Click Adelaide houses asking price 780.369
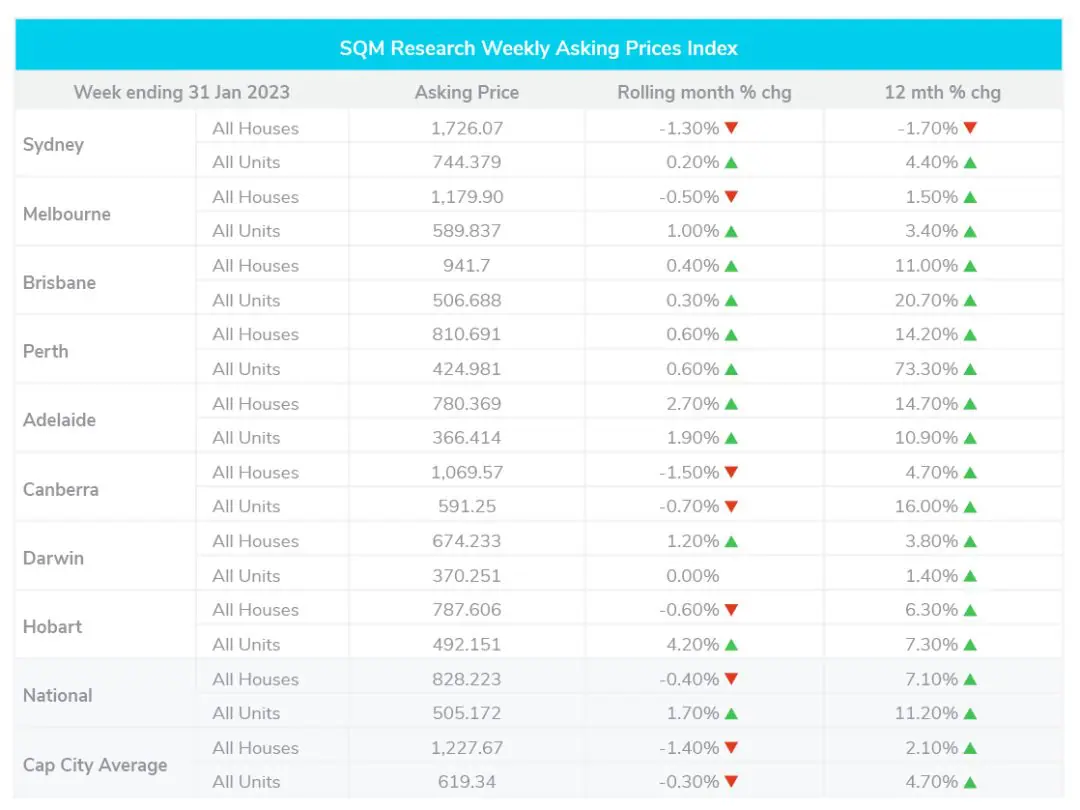Screen dimensions: 1080x810 click(x=467, y=404)
